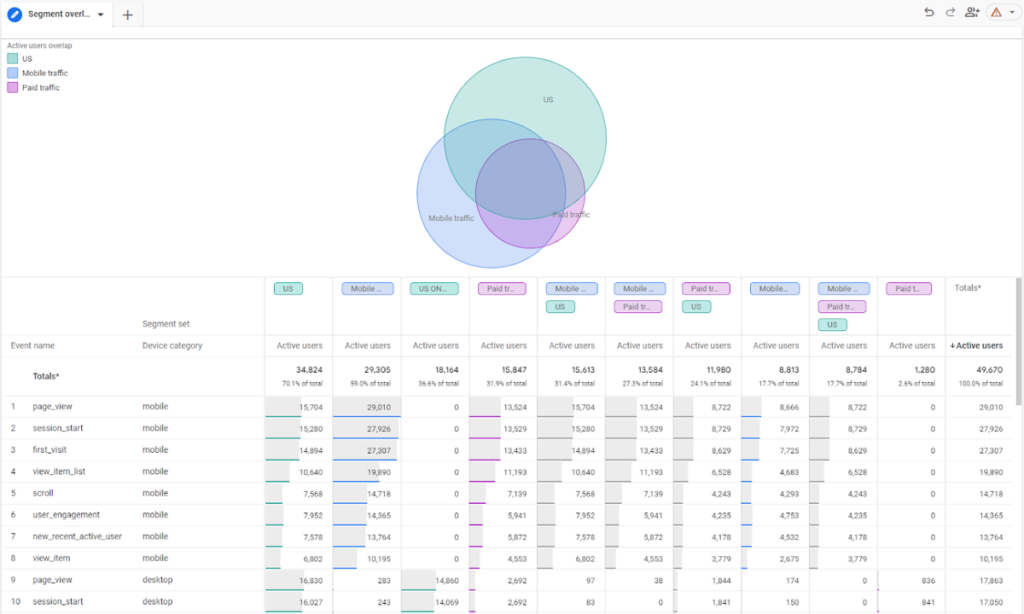Click the vertical scrollbar of the table
The width and height of the screenshot is (1024, 614).
(1019, 340)
